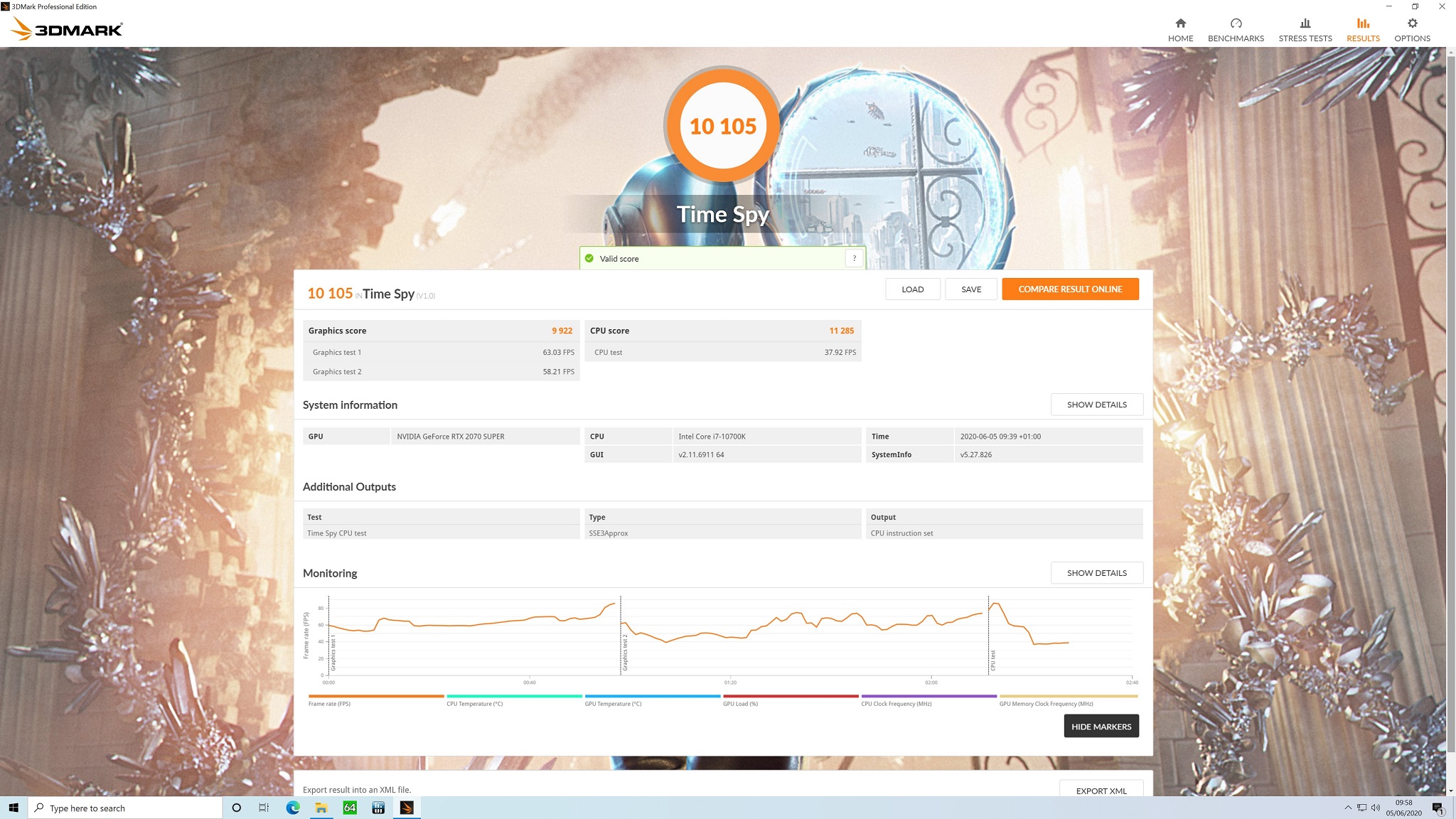Viewport: 1456px width, 819px height.
Task: Open the Benchmarks gauge icon
Action: coord(1236,23)
